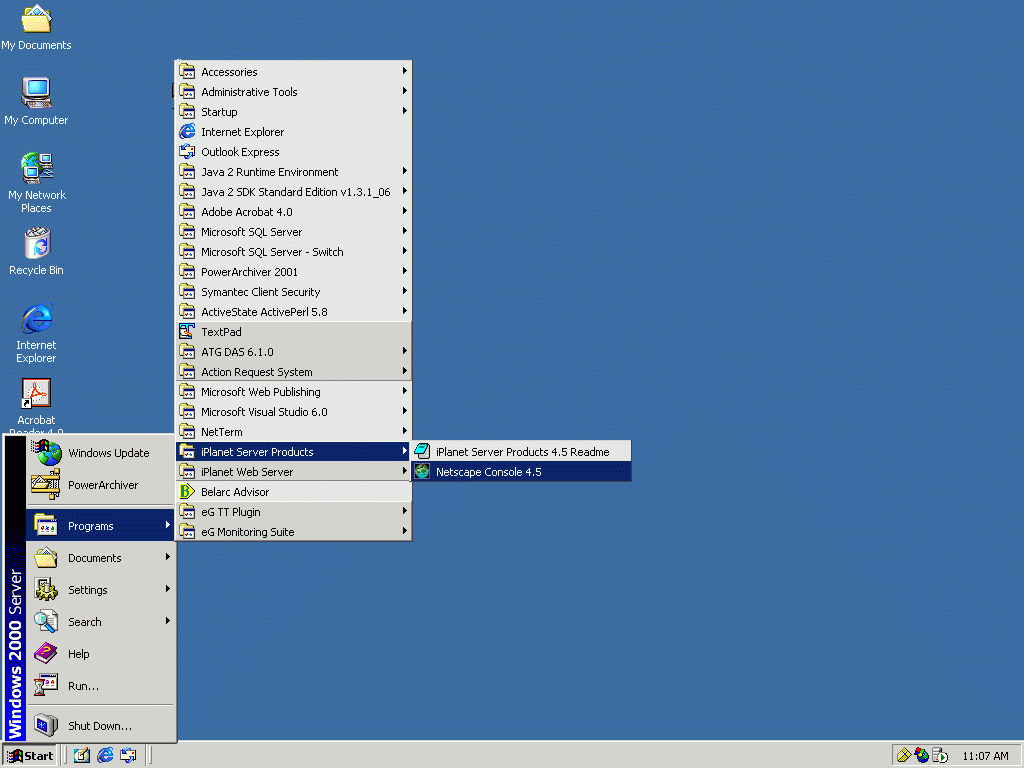Open the Microsoft SQL Server menu entry
The image size is (1024, 768).
[293, 232]
